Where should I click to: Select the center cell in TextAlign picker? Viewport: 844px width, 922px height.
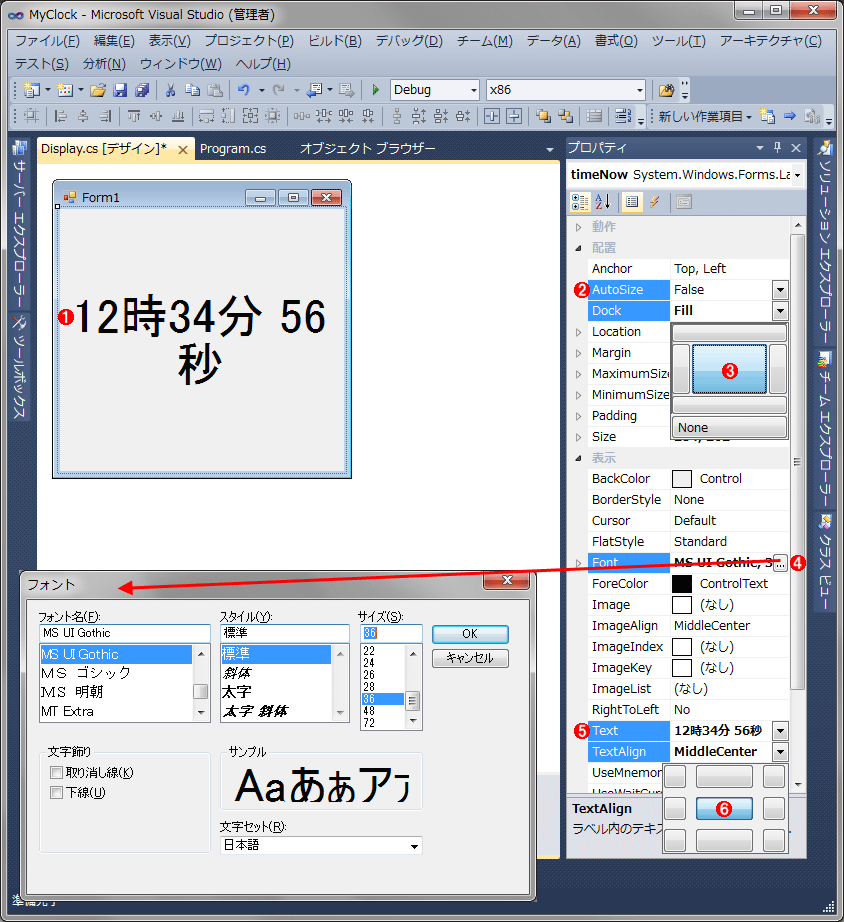coord(724,808)
